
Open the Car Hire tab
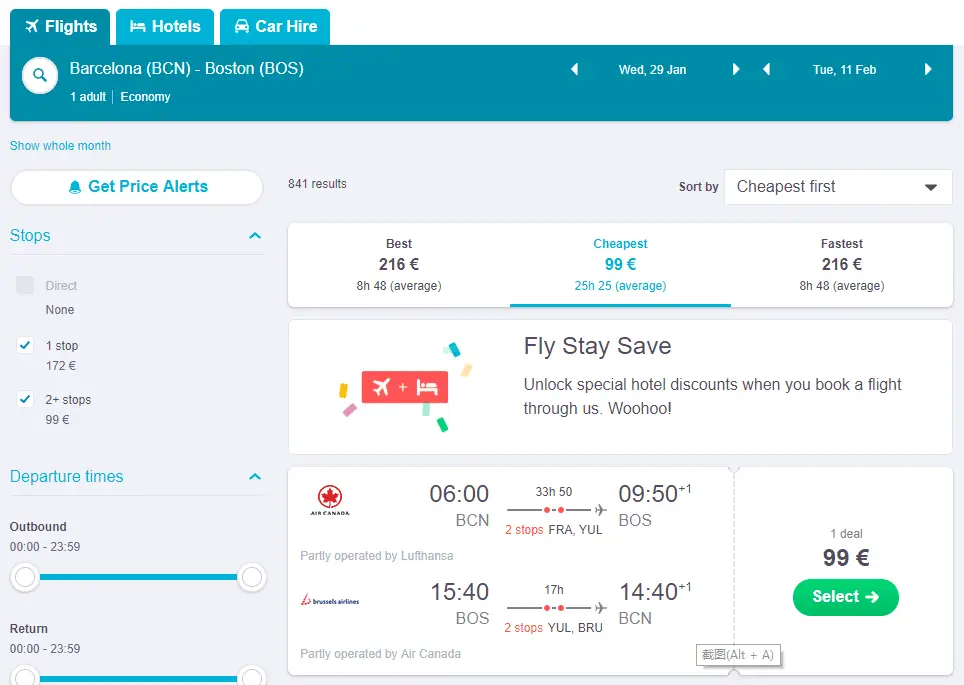275,27
